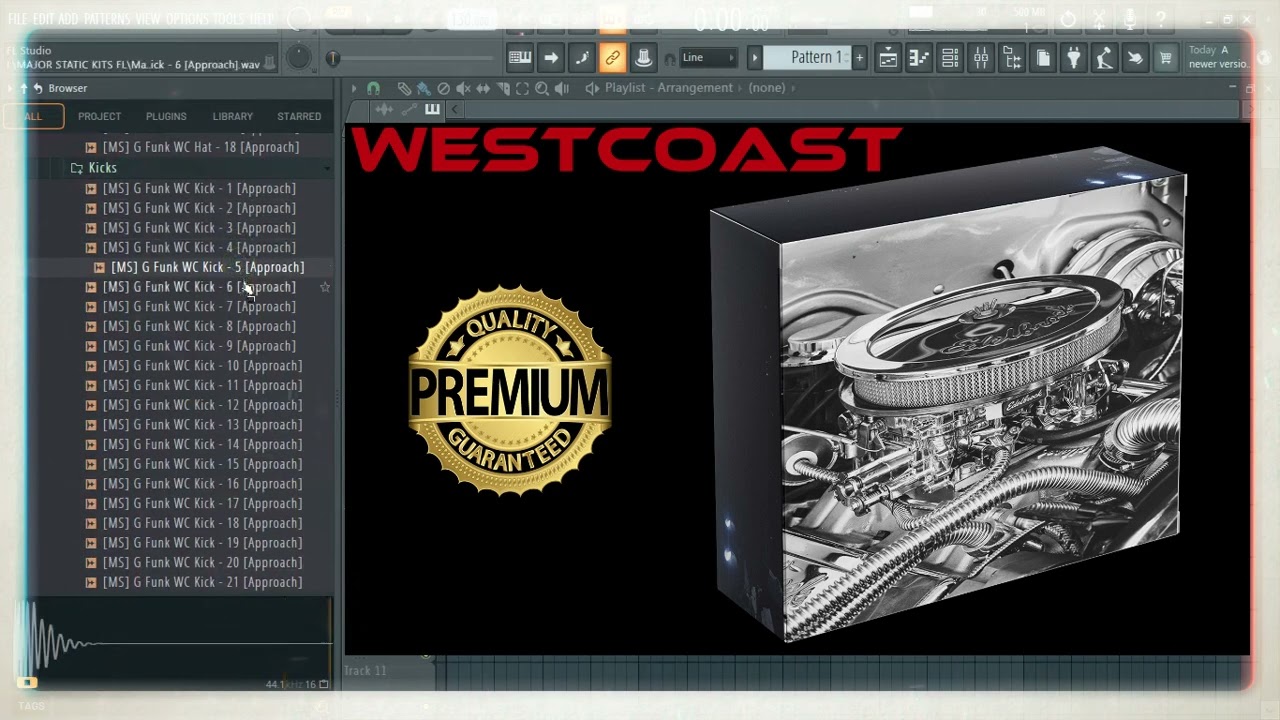Open the Tempo tapper icon
Image resolution: width=1280 pixels, height=720 pixels.
1104,58
